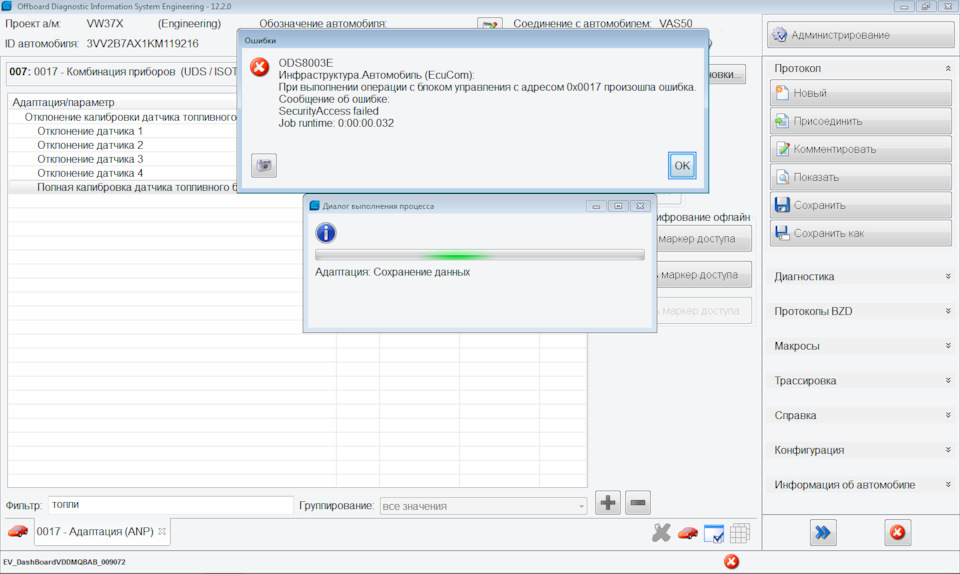Click the grid table icon in bottom toolbar

pyautogui.click(x=740, y=533)
